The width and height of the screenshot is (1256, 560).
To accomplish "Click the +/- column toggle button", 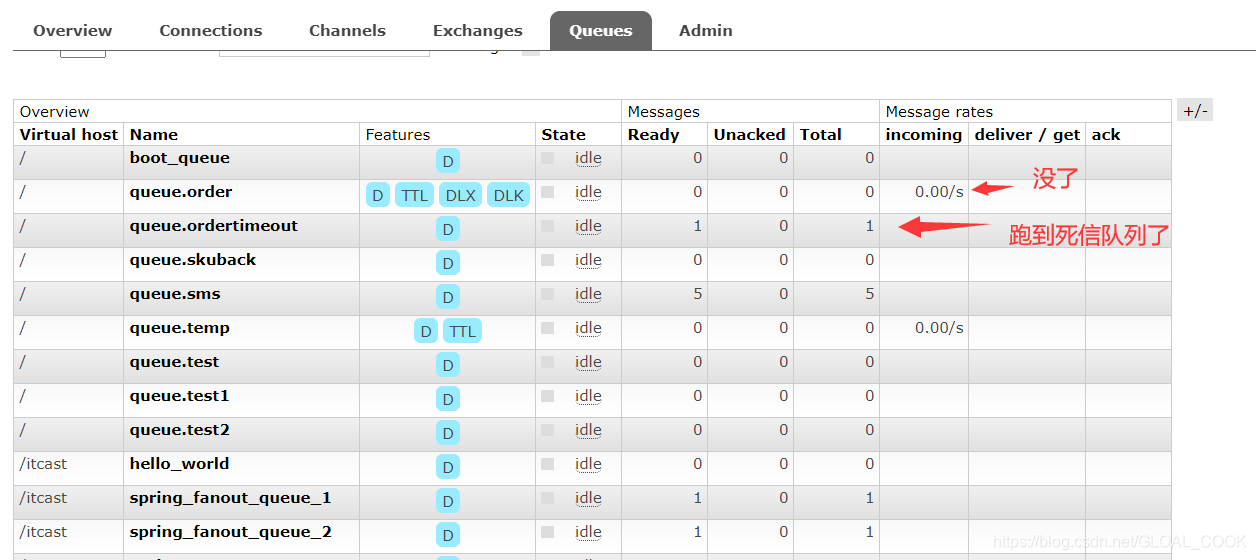I will 1195,111.
